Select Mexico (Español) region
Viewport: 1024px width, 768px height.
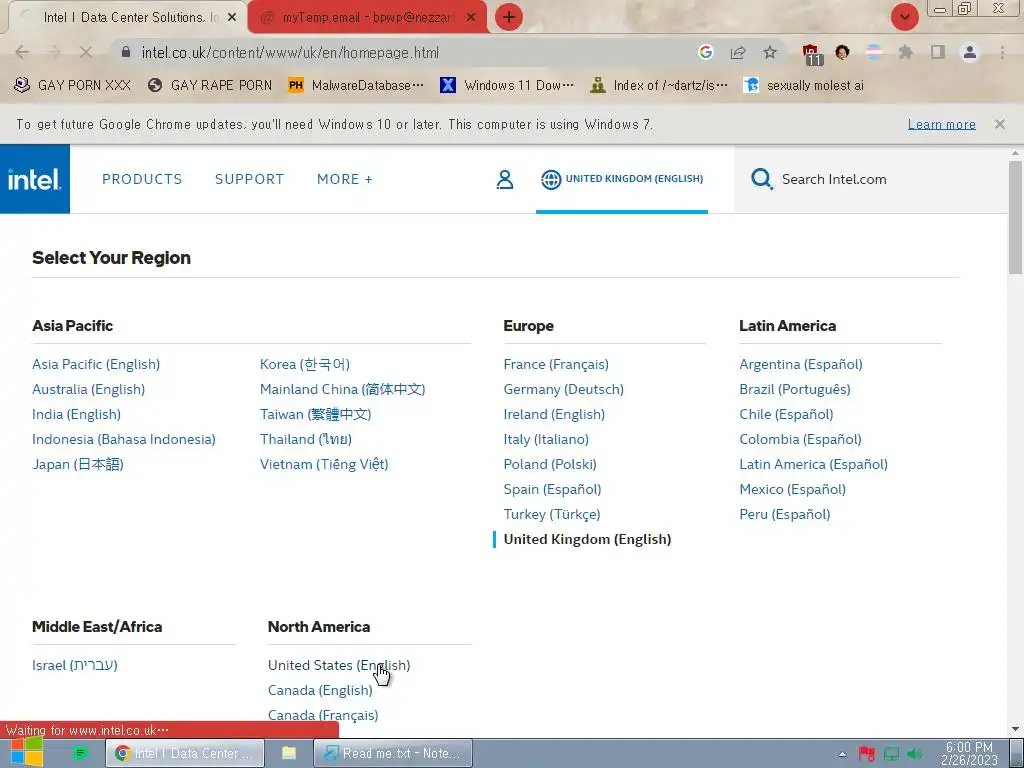(x=792, y=489)
